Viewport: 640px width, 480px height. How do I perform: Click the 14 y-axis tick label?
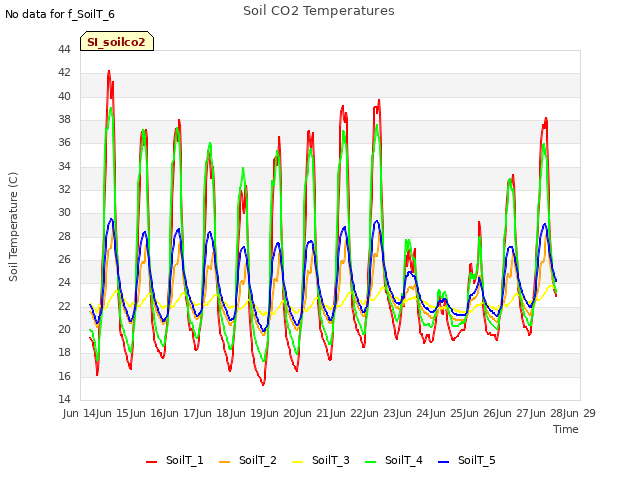click(x=64, y=400)
